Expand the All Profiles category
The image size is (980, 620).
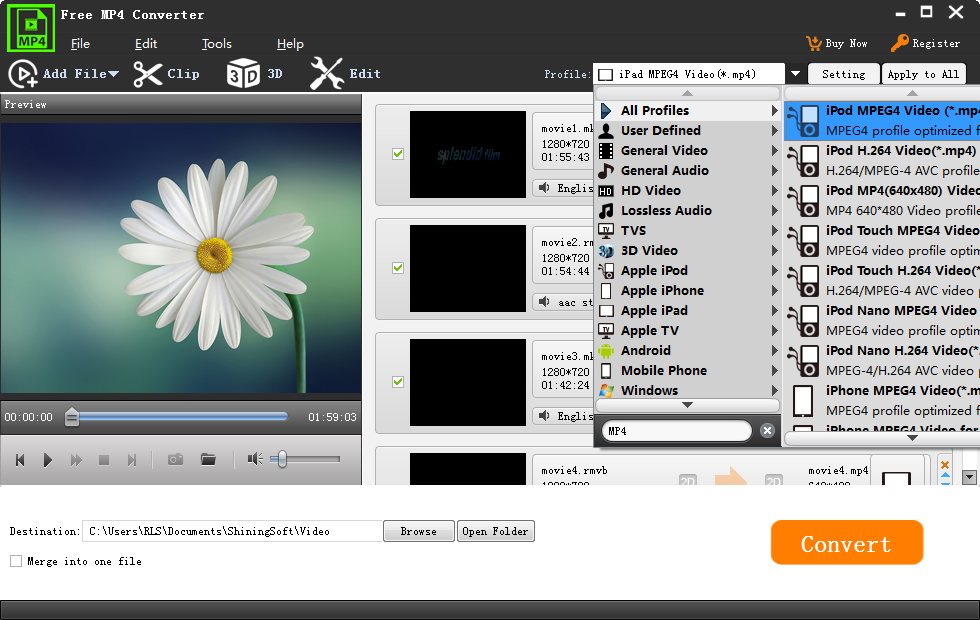coord(689,111)
